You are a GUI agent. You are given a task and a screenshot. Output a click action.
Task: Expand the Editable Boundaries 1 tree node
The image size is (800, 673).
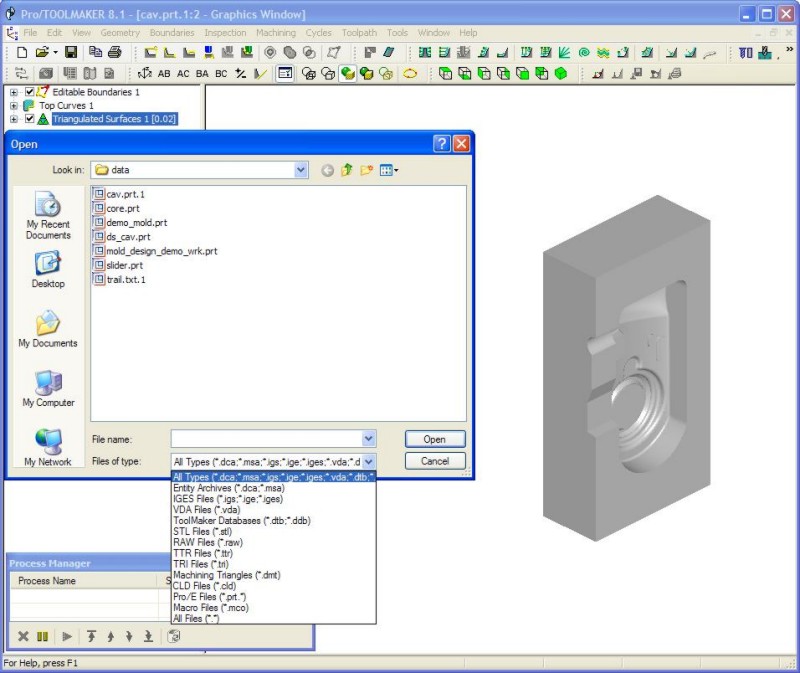point(14,92)
